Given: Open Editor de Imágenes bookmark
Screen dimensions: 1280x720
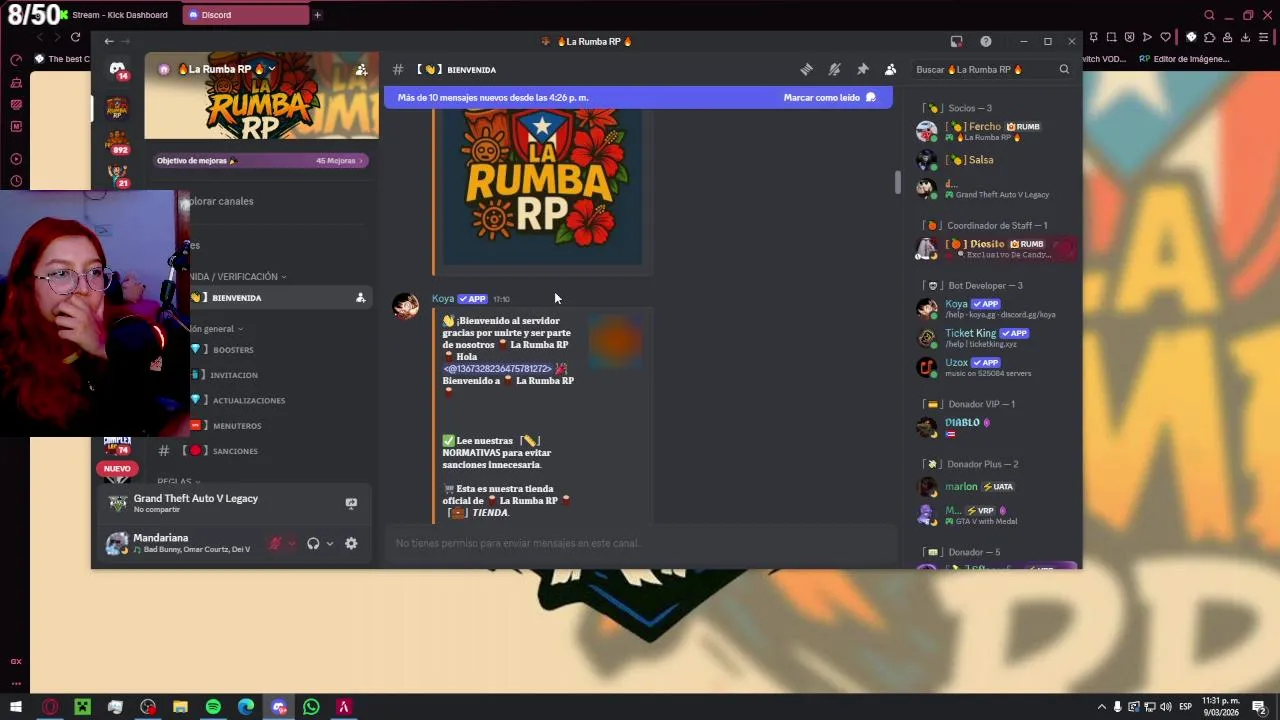Looking at the screenshot, I should click(x=1184, y=59).
